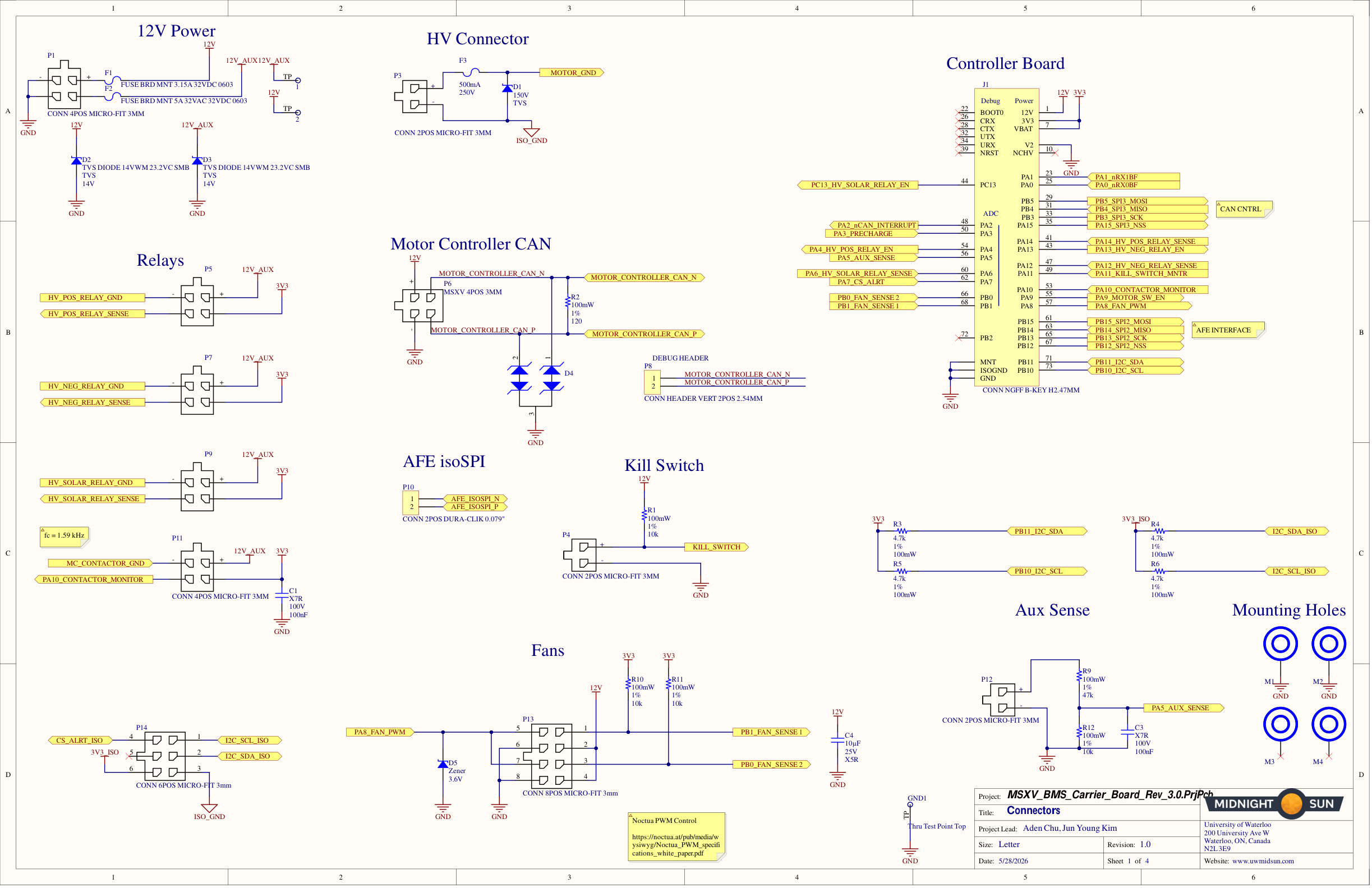Click the GND1 thru test point
This screenshot has width=1372, height=888.
(910, 805)
